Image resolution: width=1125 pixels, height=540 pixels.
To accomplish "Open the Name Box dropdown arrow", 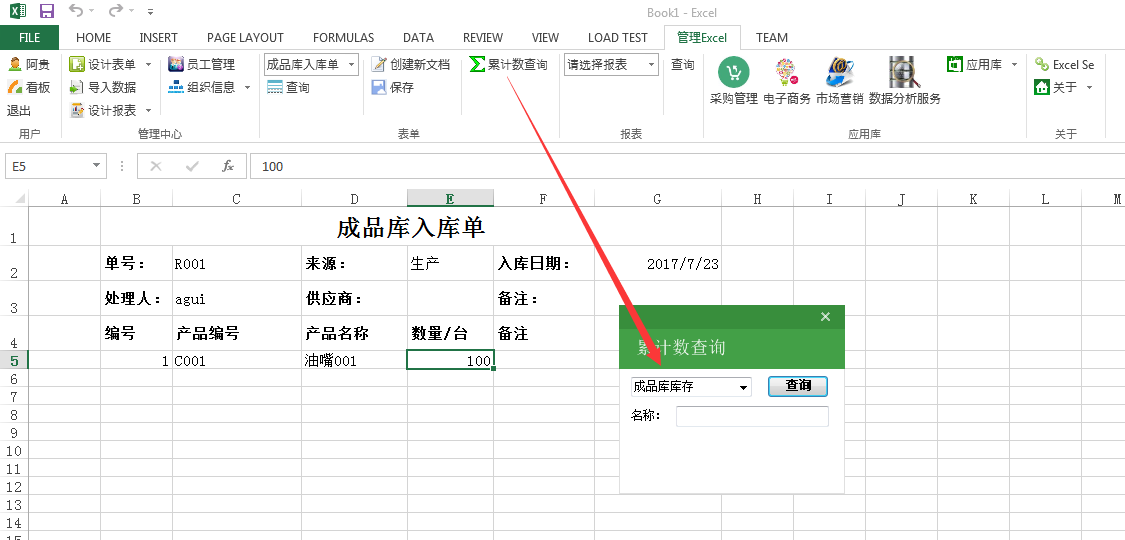I will tap(97, 166).
